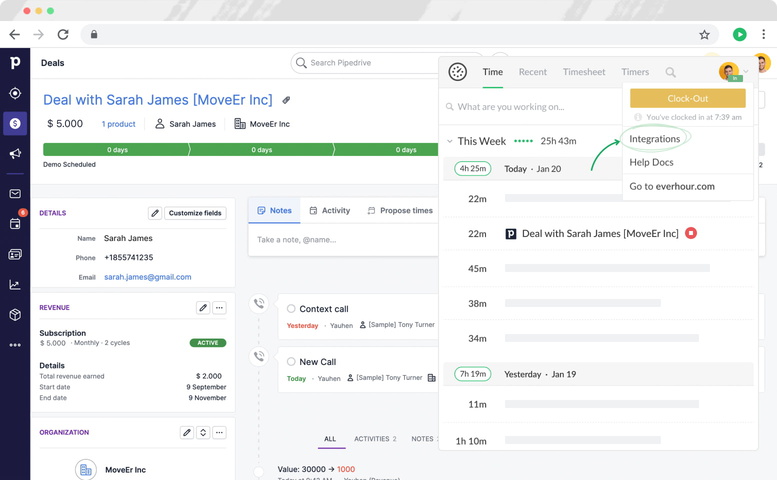Mark Context call as done
The width and height of the screenshot is (777, 480).
click(x=291, y=309)
